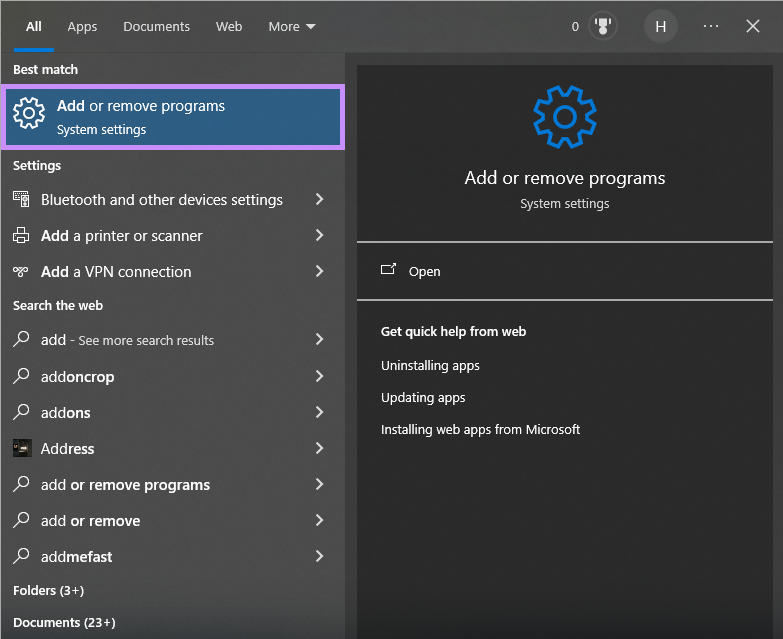Image resolution: width=783 pixels, height=639 pixels.
Task: Click the VPN connection icon
Action: coord(21,272)
